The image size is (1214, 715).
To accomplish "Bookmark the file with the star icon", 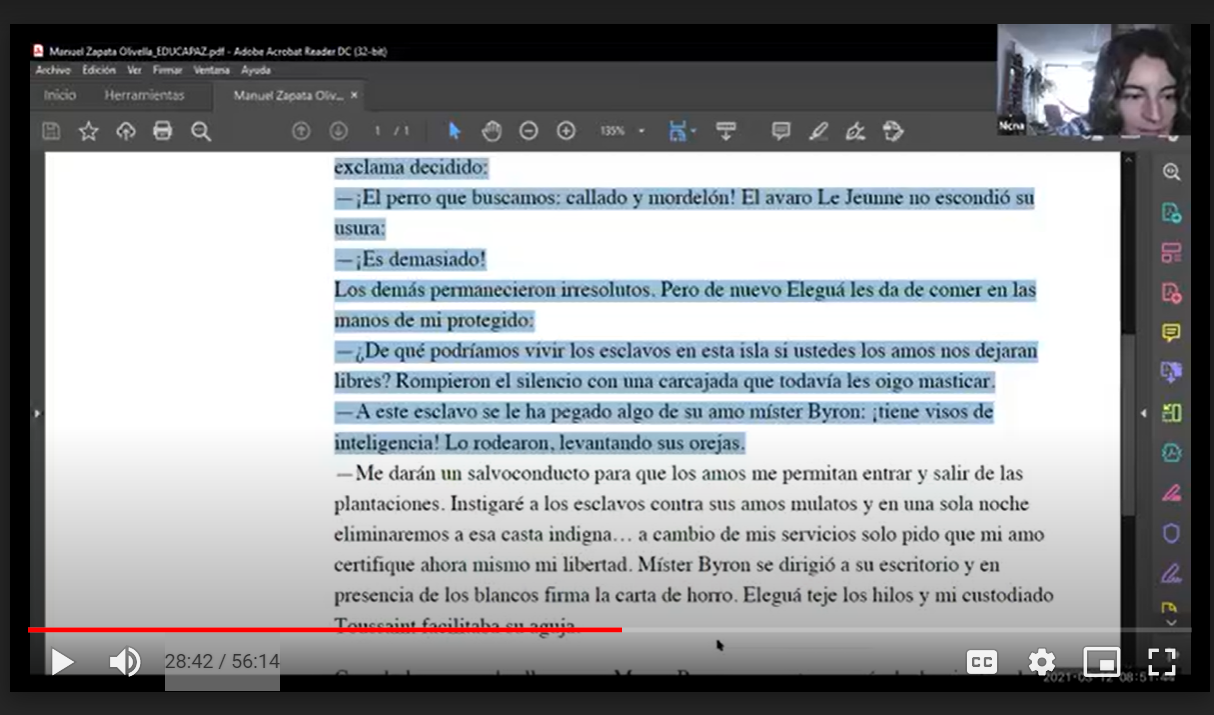I will (88, 131).
